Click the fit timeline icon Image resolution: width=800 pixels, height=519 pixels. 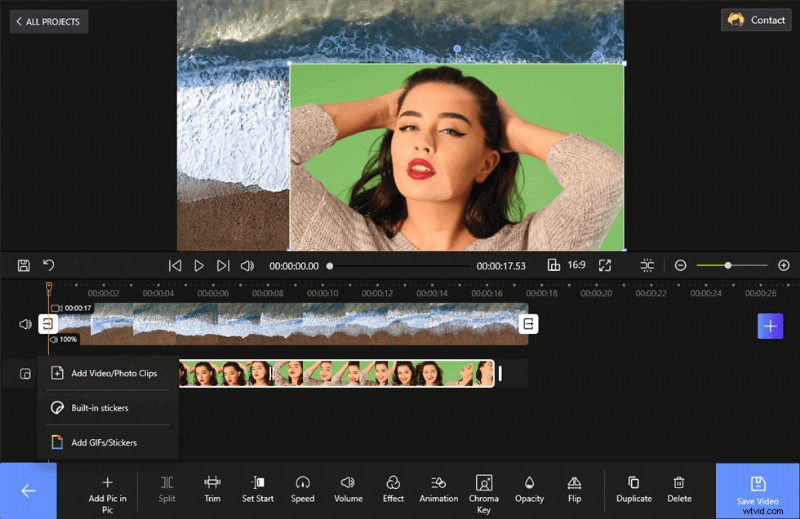(x=647, y=265)
